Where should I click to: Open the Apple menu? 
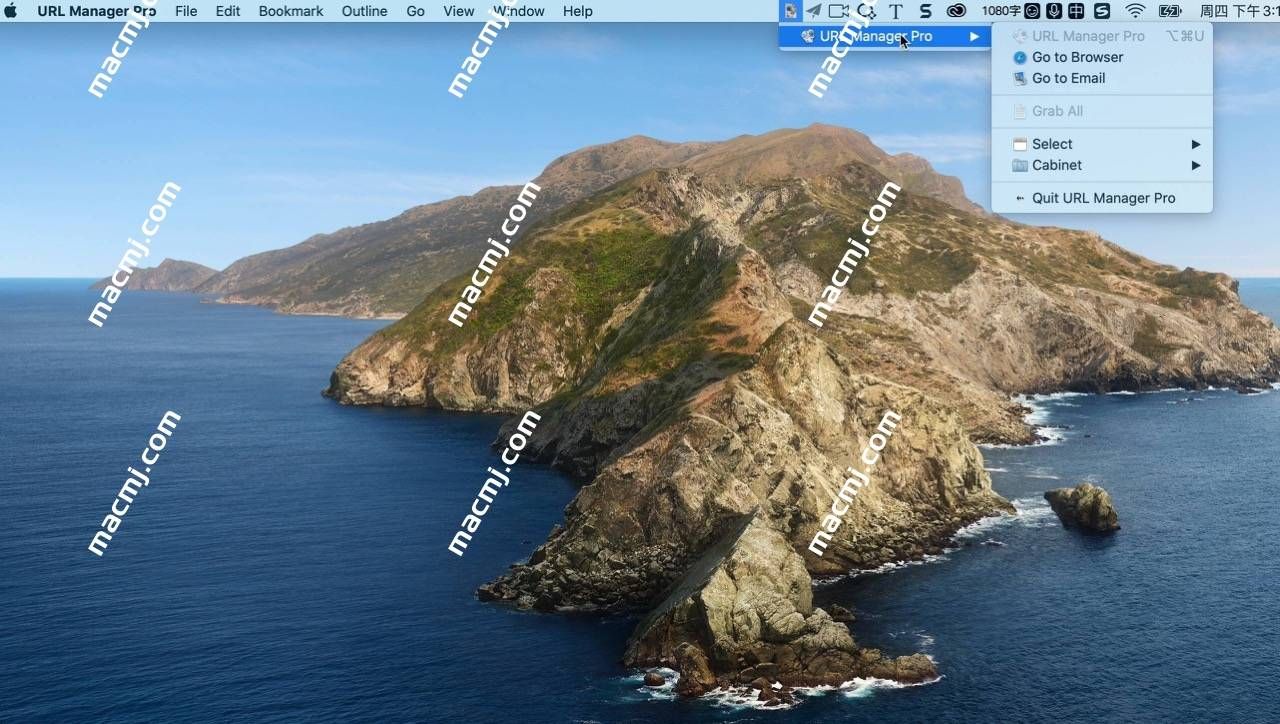[x=11, y=11]
